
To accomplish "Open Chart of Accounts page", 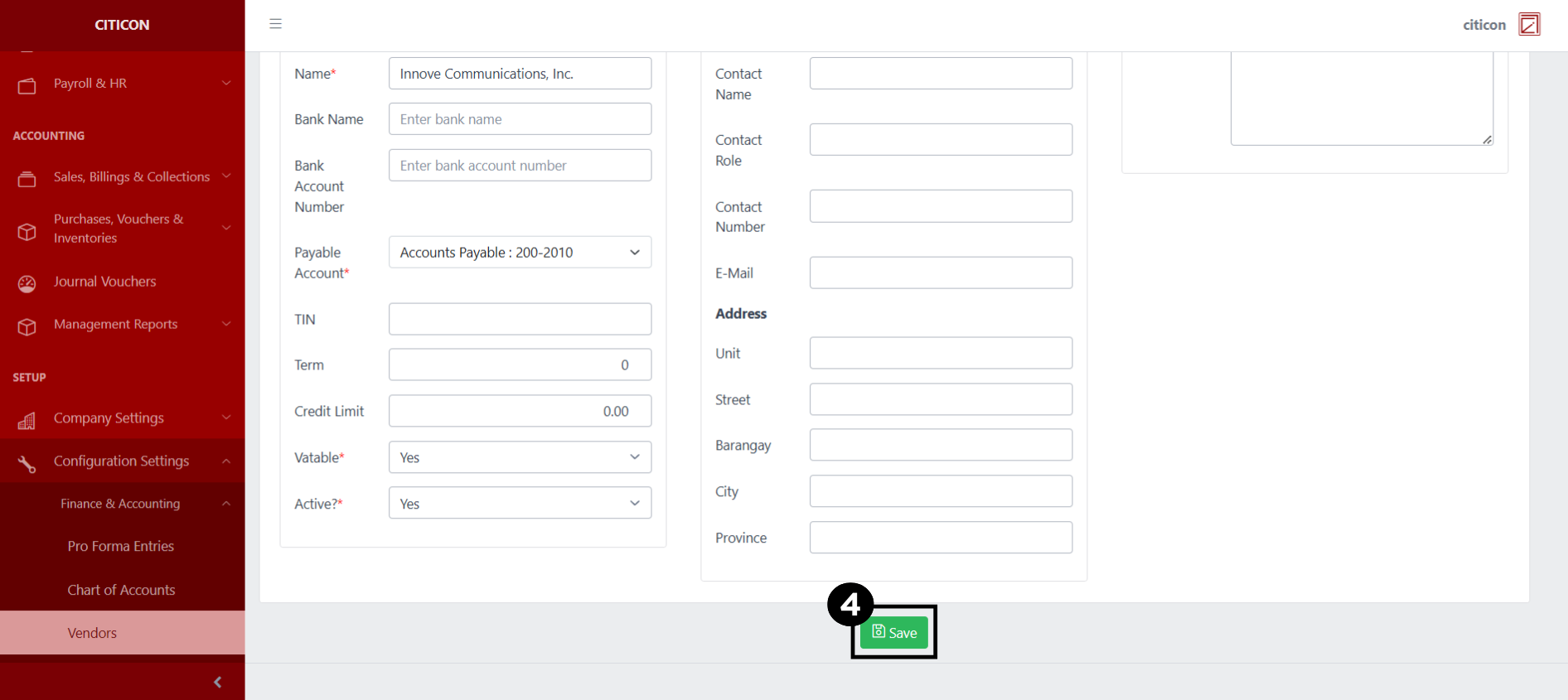I will 121,590.
